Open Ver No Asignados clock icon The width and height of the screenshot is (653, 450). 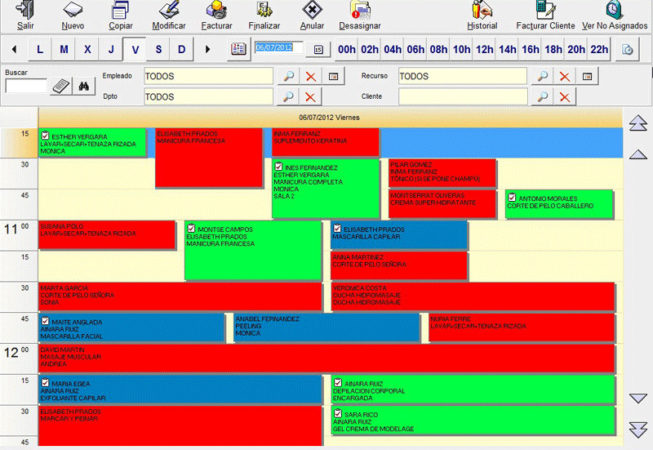point(614,10)
